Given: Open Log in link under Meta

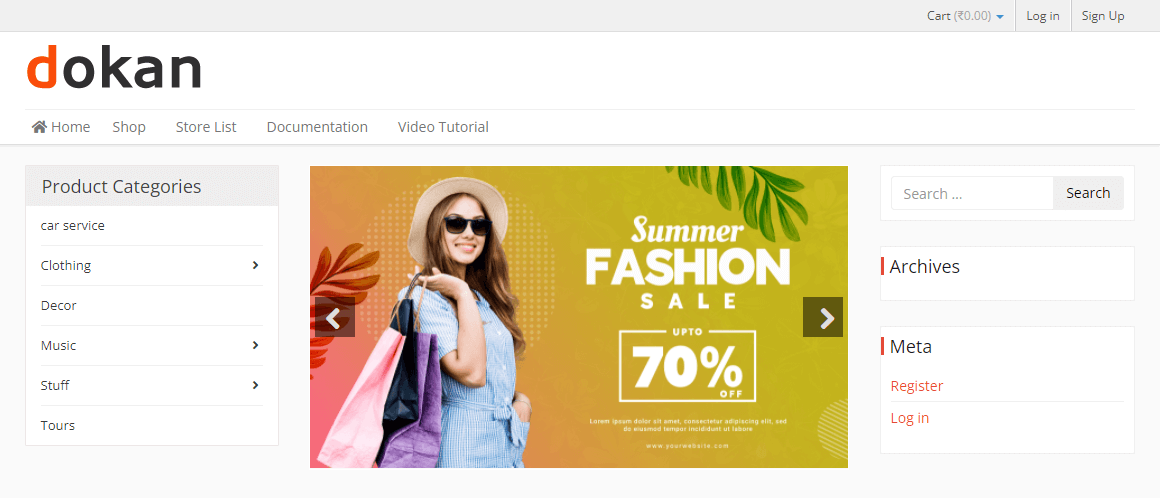Looking at the screenshot, I should click(x=909, y=418).
